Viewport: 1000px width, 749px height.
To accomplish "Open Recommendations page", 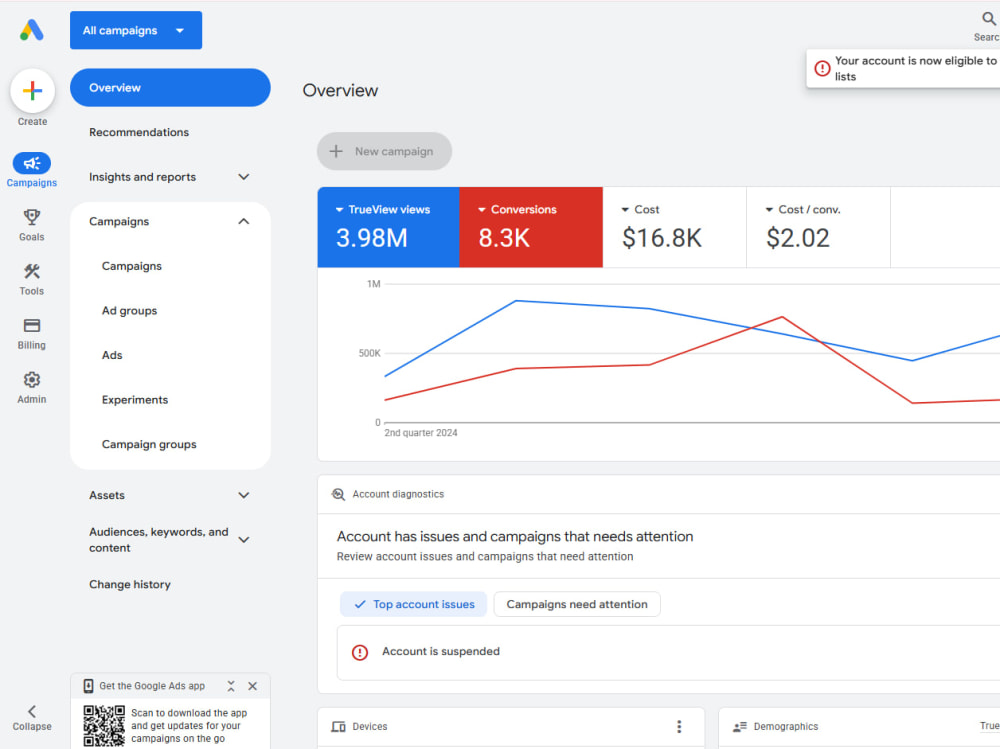I will click(139, 132).
